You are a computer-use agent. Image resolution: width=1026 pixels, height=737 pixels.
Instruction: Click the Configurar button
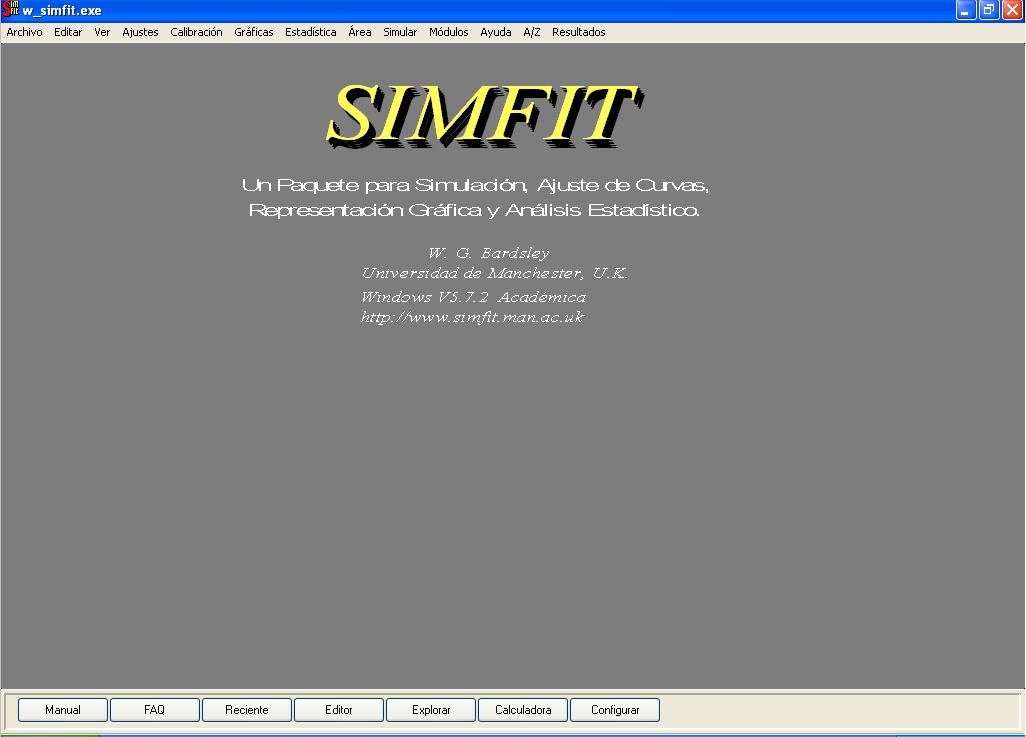click(x=615, y=710)
